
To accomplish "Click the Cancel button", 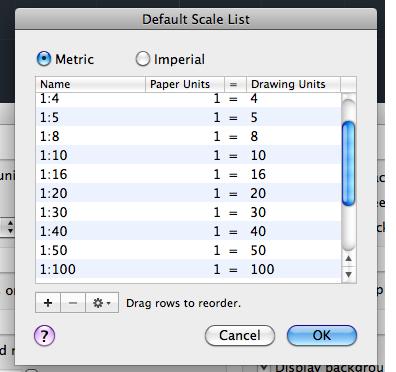I will click(240, 335).
